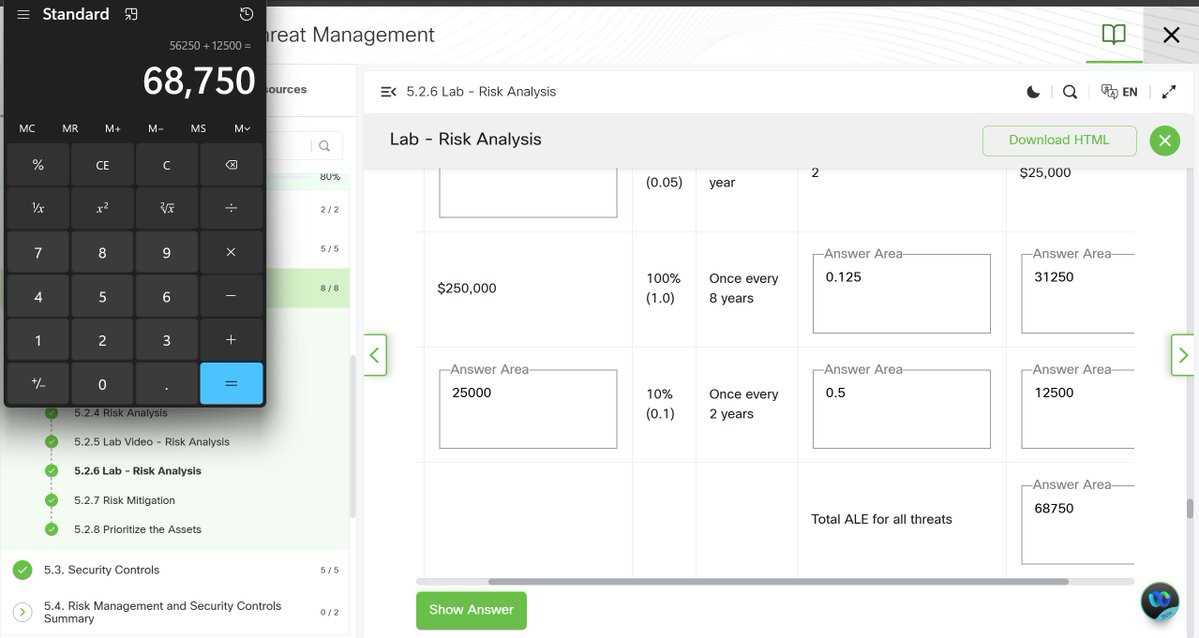Viewport: 1199px width, 638px height.
Task: Click the reciprocal 1/x key
Action: [38, 208]
